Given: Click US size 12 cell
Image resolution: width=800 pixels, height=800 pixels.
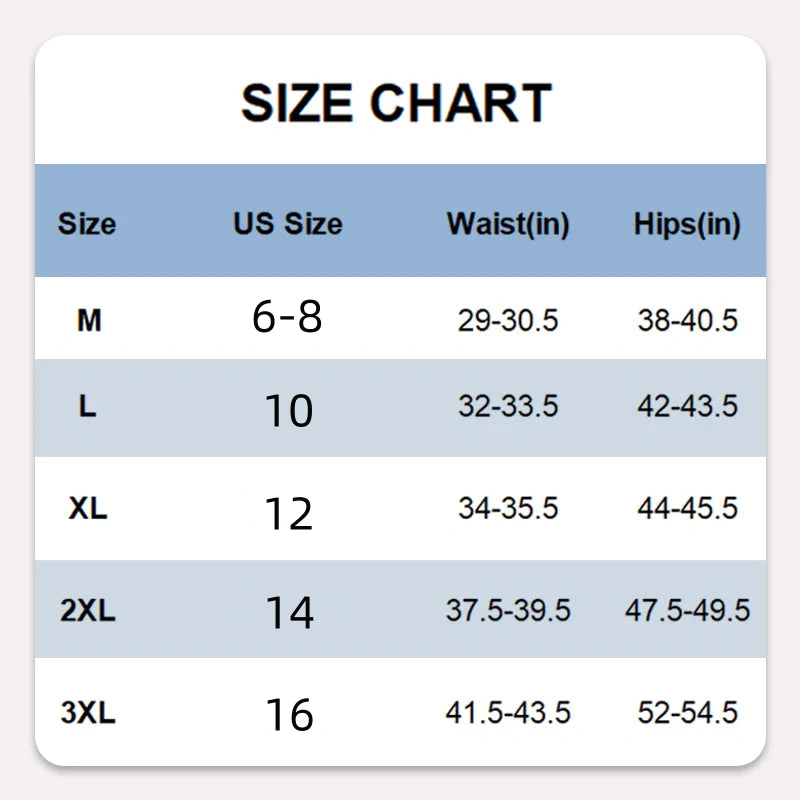Looking at the screenshot, I should click(288, 512).
